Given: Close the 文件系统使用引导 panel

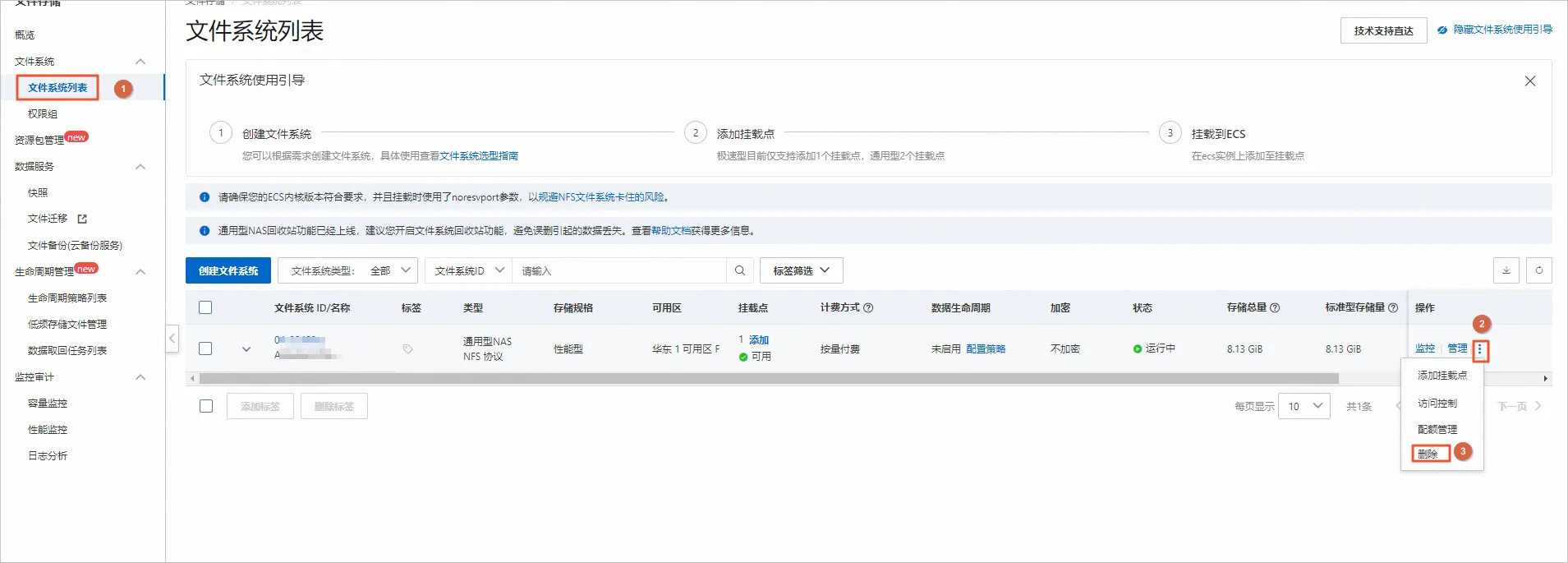Looking at the screenshot, I should (1529, 81).
